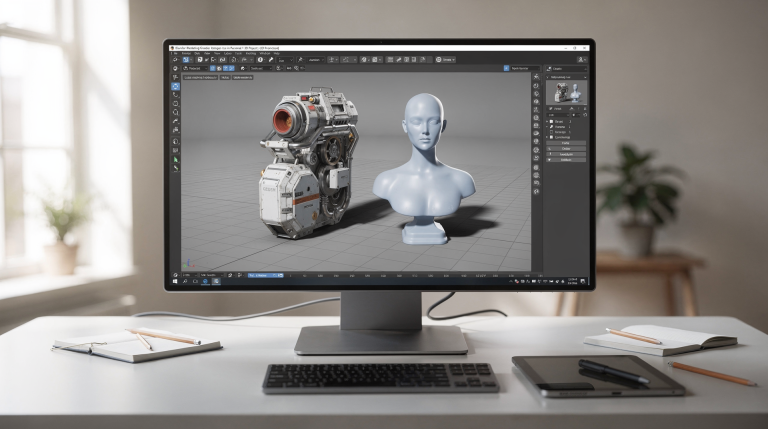Image resolution: width=768 pixels, height=429 pixels.
Task: Click the running figure tab atop right icon strip
Action: [536, 77]
